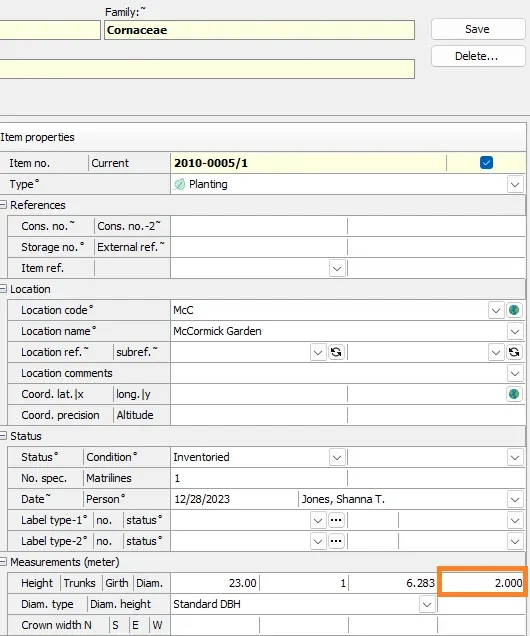Collapse the Location section
Viewport: 530px width, 636px height.
click(3, 289)
